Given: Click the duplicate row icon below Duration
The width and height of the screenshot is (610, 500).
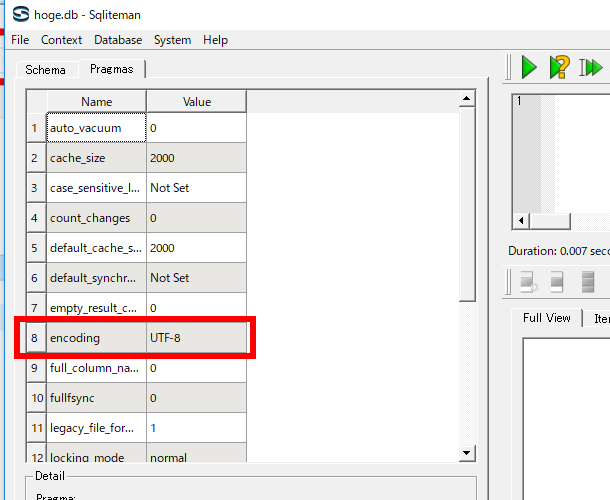Looking at the screenshot, I should 557,282.
